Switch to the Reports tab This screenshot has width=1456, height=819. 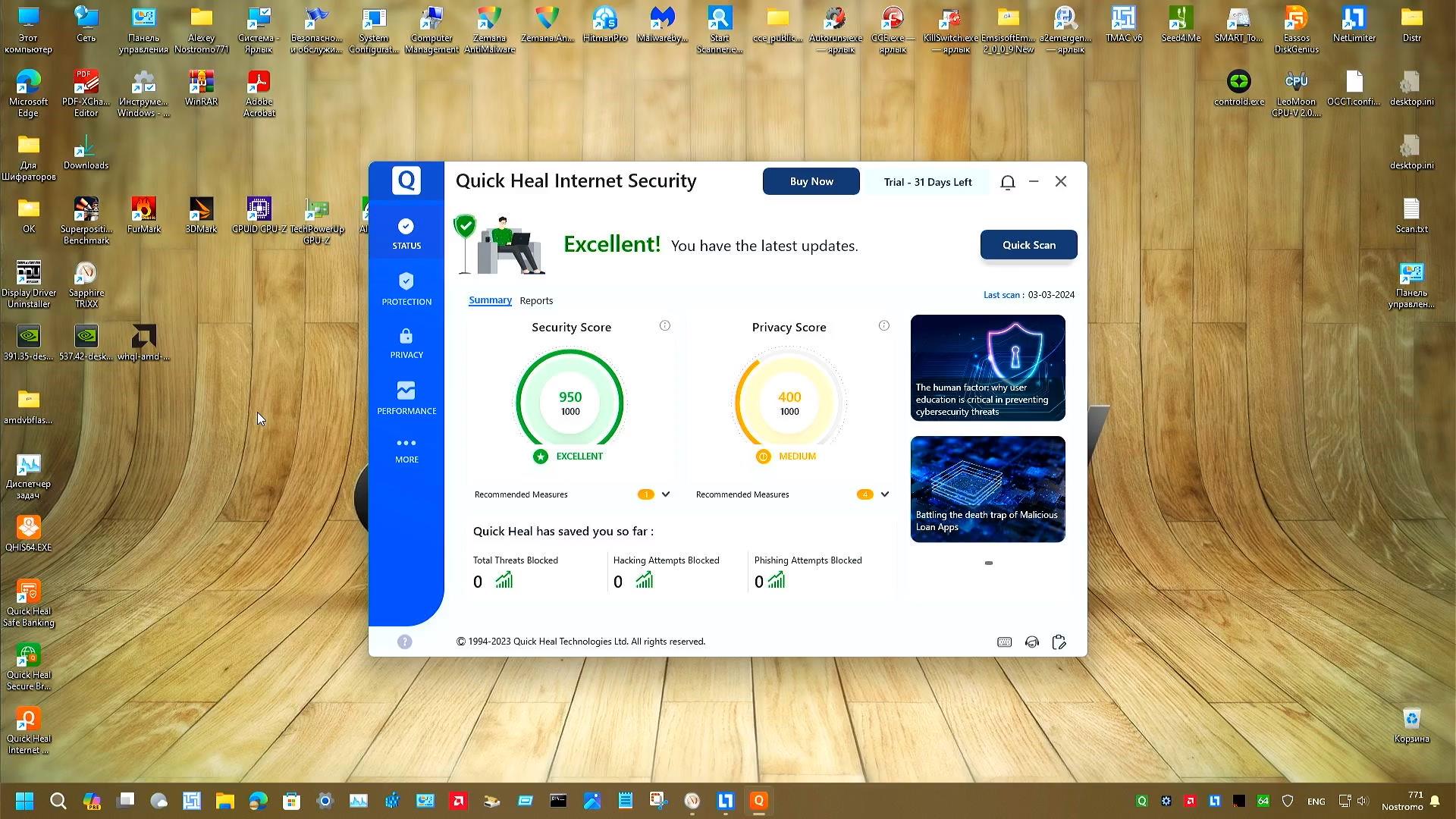point(536,301)
